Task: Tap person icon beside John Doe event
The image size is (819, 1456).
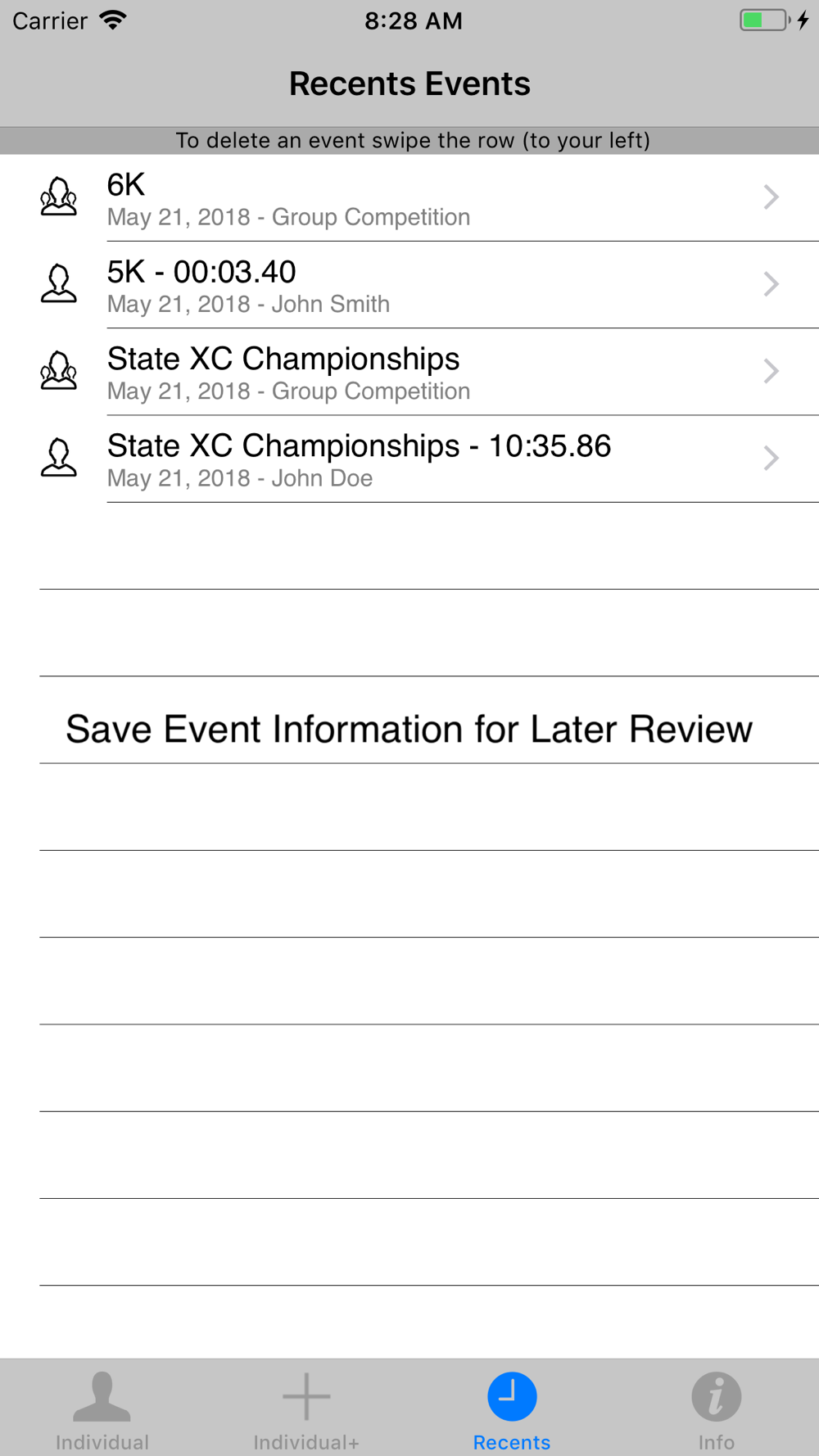Action: (x=59, y=458)
